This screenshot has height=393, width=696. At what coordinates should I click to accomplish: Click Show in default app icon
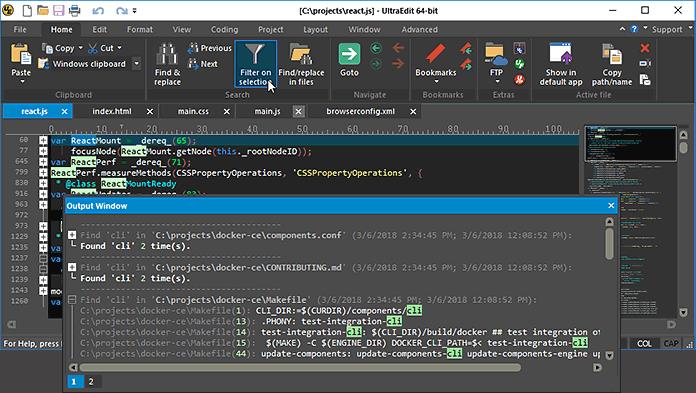(x=561, y=54)
